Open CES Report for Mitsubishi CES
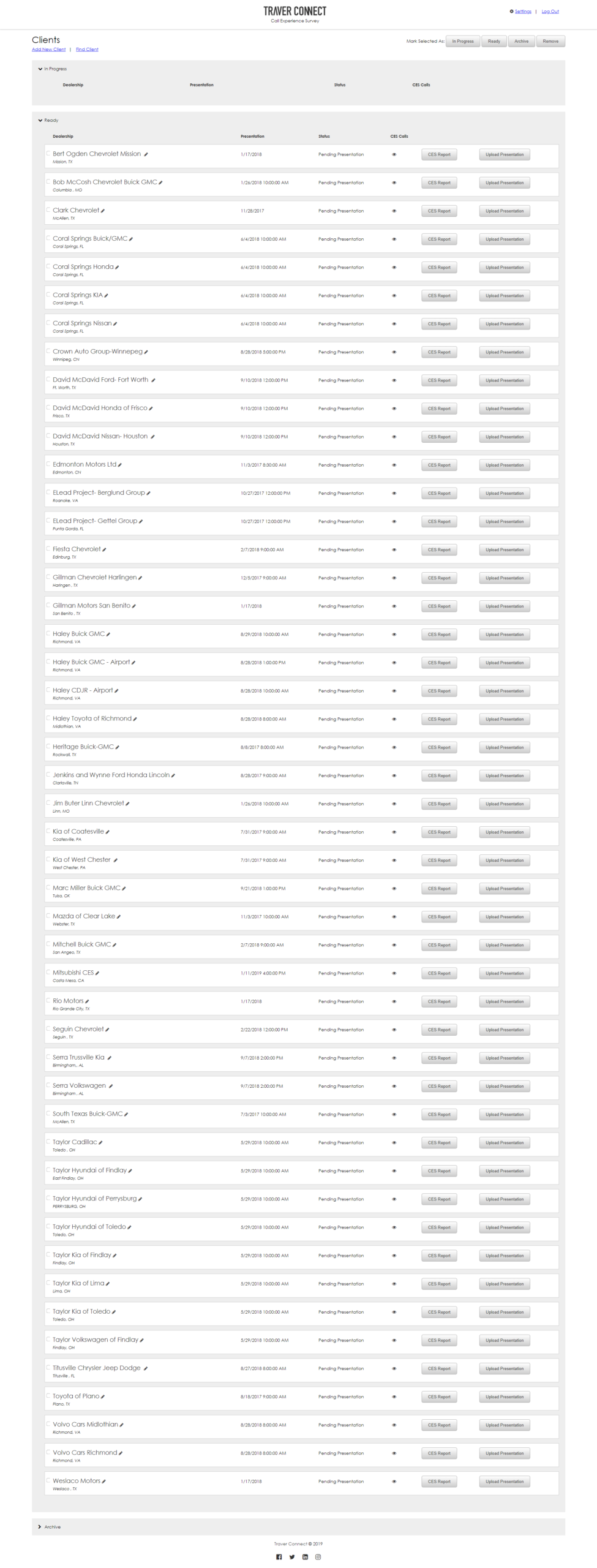Viewport: 597px width, 1568px height. point(439,973)
